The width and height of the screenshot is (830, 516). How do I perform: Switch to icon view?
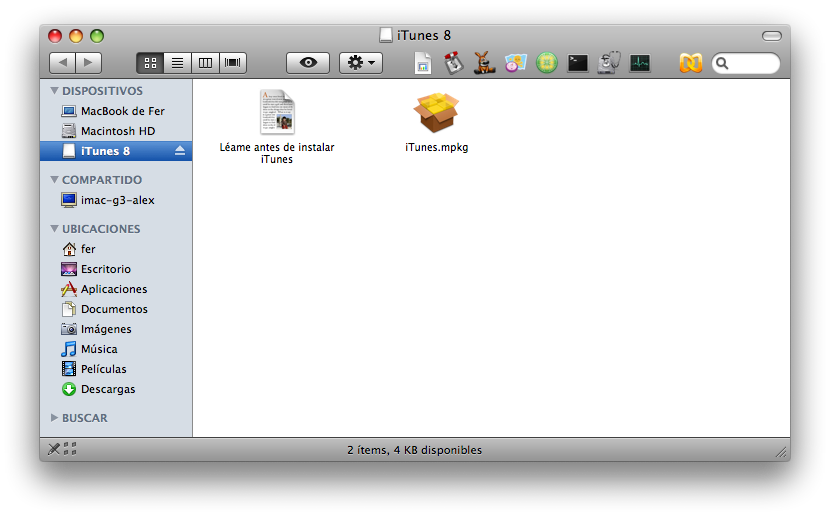[150, 63]
